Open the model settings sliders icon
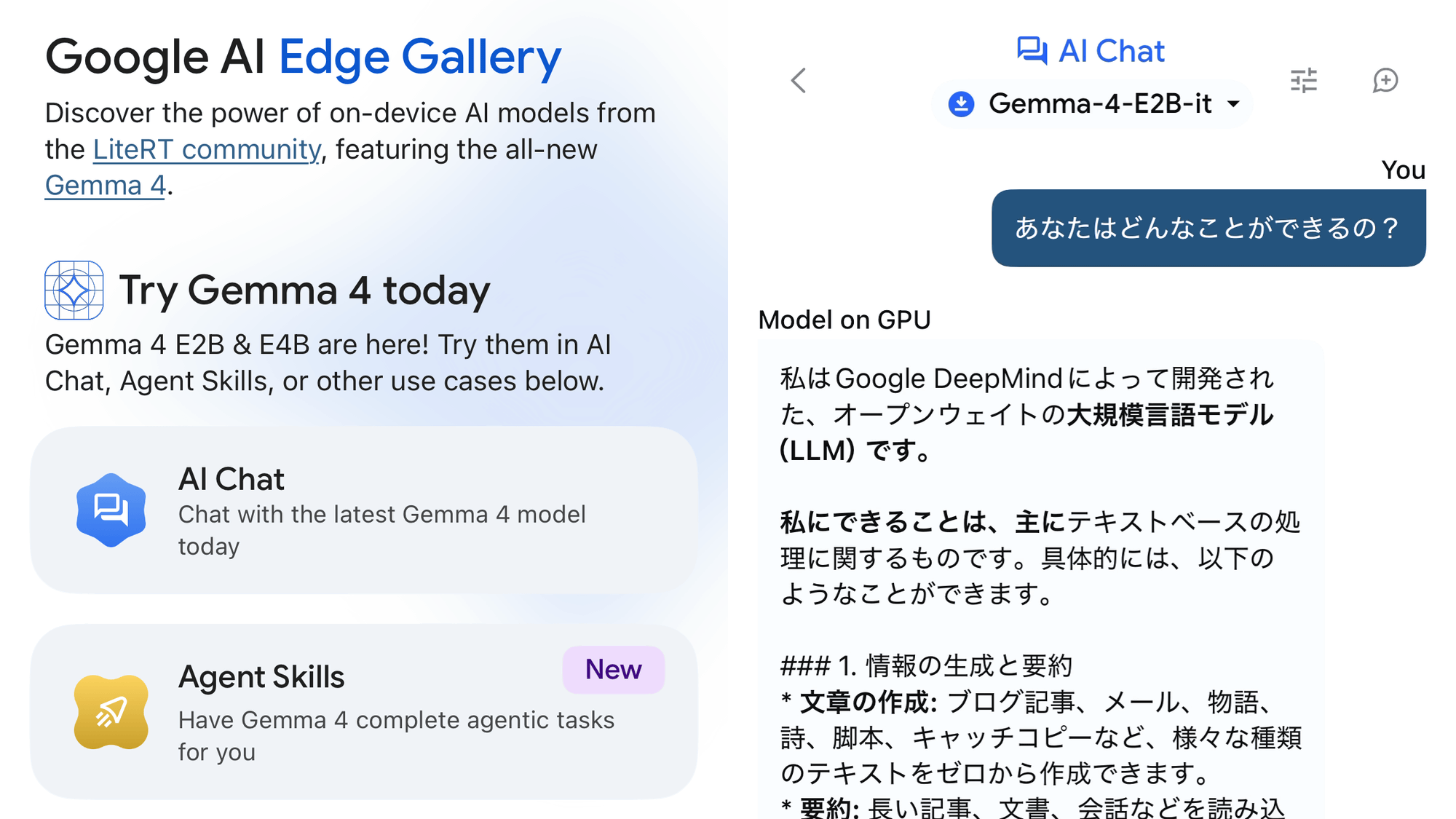1456x819 pixels. (x=1303, y=80)
